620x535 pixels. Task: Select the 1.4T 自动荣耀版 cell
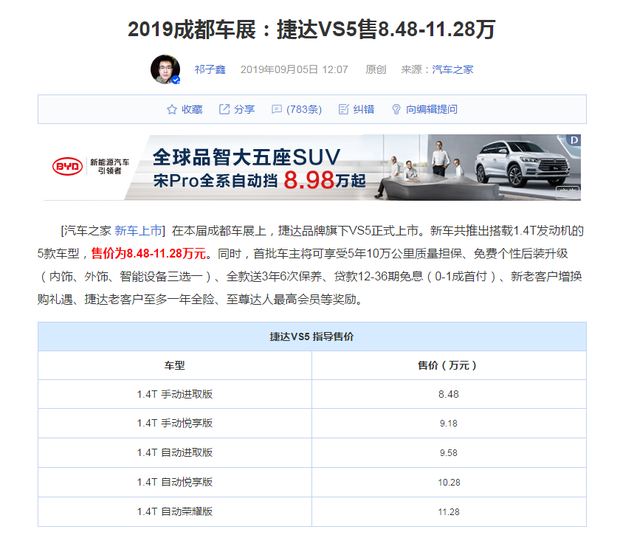[175, 512]
